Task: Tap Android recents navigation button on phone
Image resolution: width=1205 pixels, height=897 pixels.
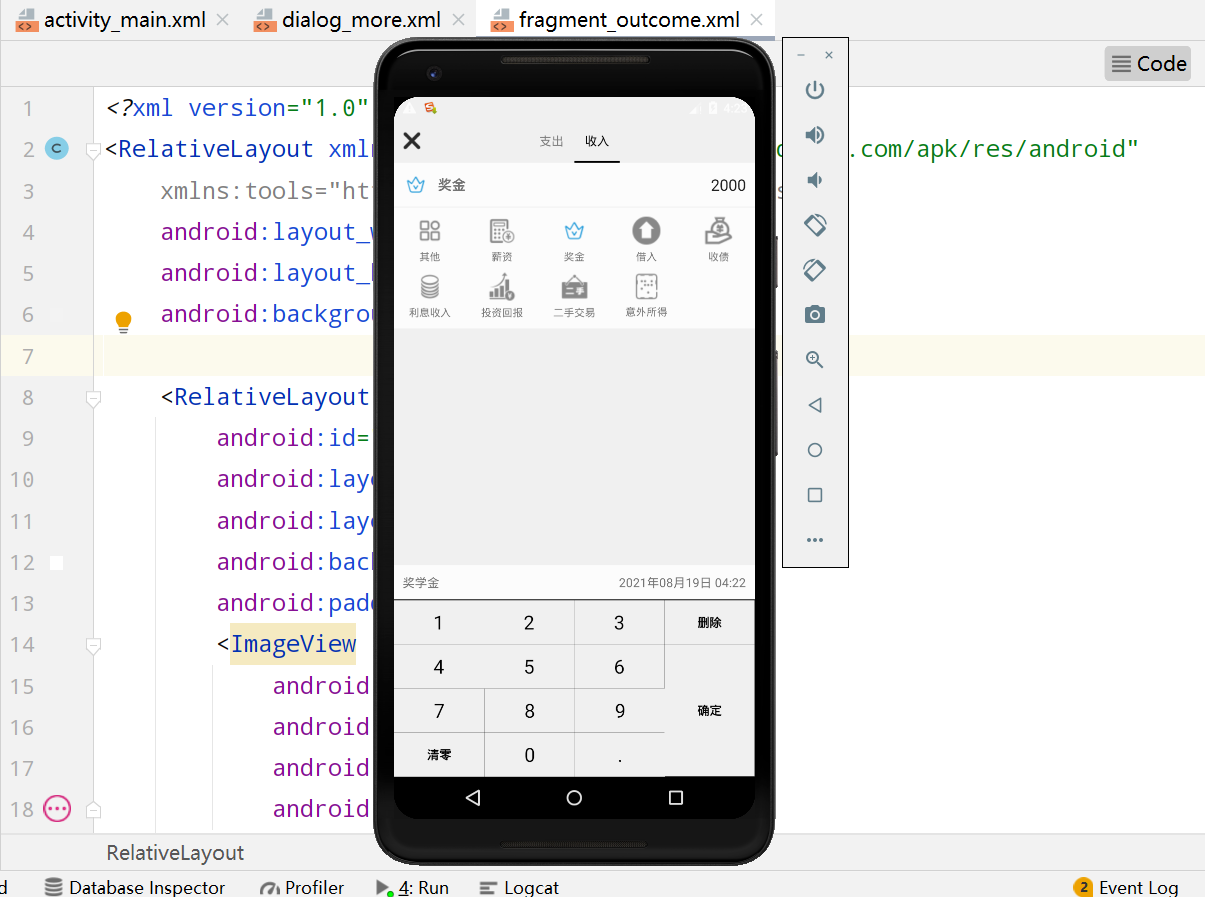Action: (x=676, y=798)
